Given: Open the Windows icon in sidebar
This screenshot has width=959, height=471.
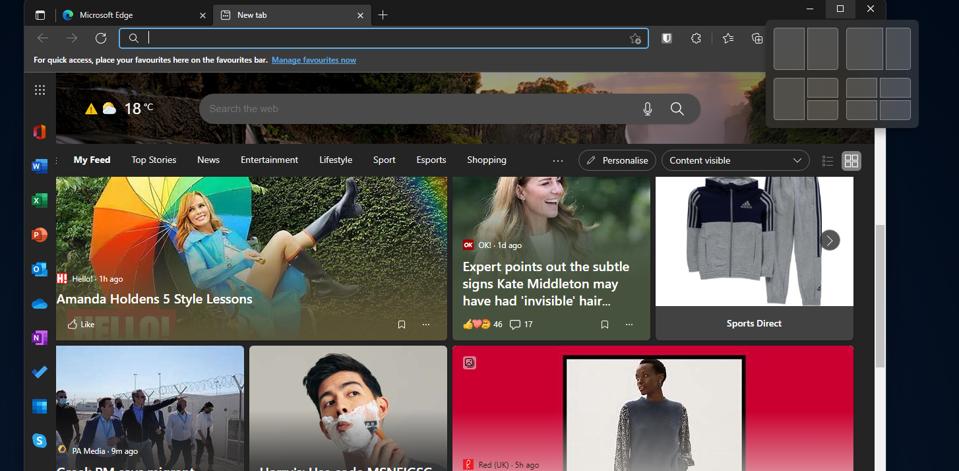Looking at the screenshot, I should click(x=40, y=406).
